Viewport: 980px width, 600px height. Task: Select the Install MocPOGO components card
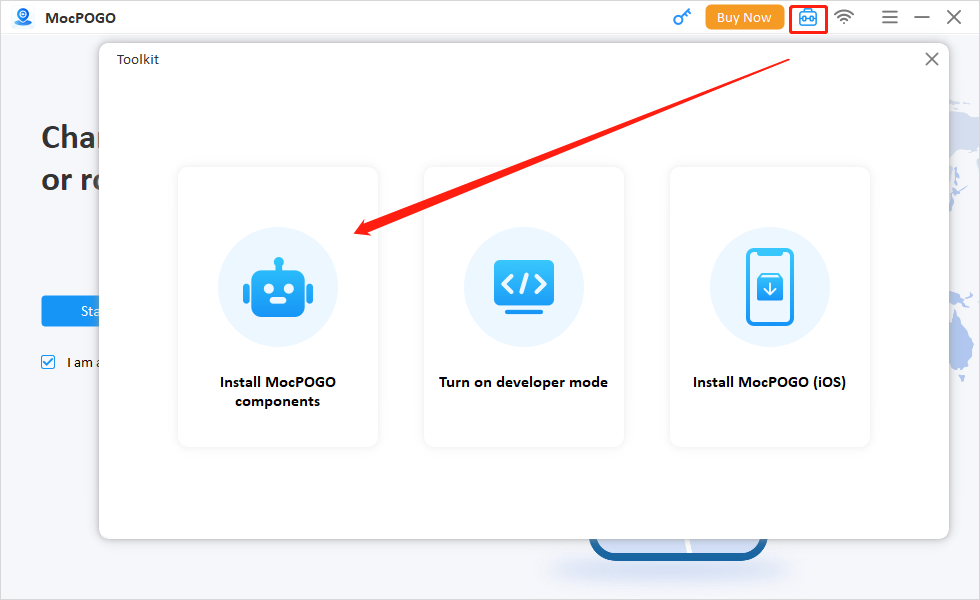(x=277, y=306)
